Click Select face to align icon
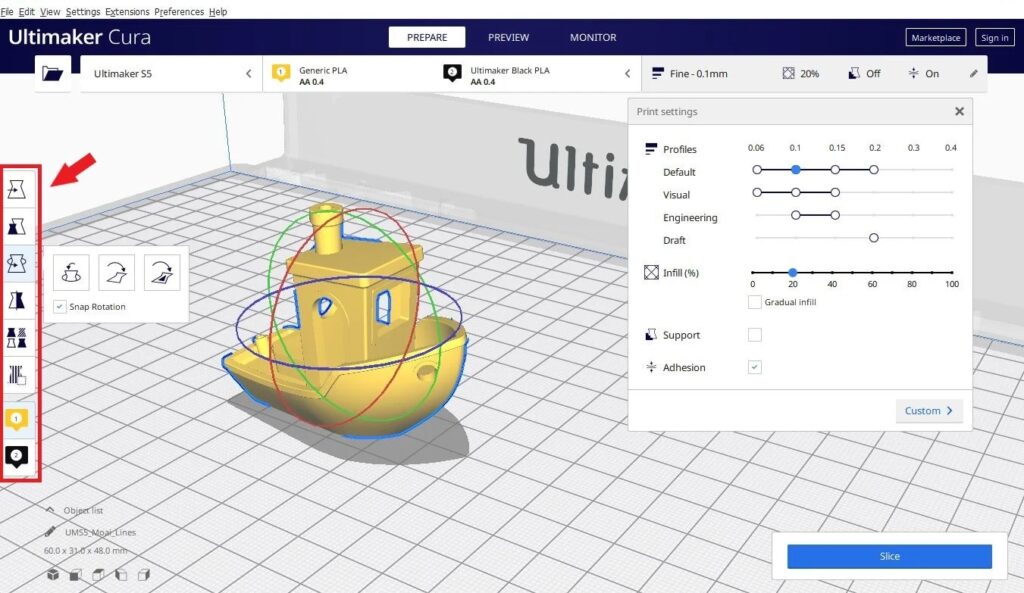This screenshot has height=593, width=1024. 161,272
